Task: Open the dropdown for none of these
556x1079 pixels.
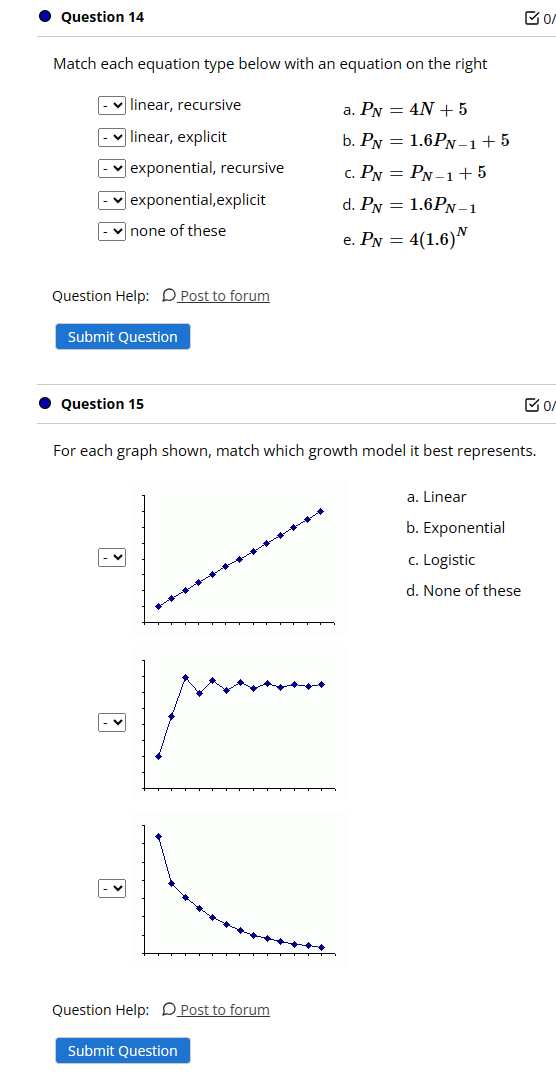Action: tap(111, 231)
